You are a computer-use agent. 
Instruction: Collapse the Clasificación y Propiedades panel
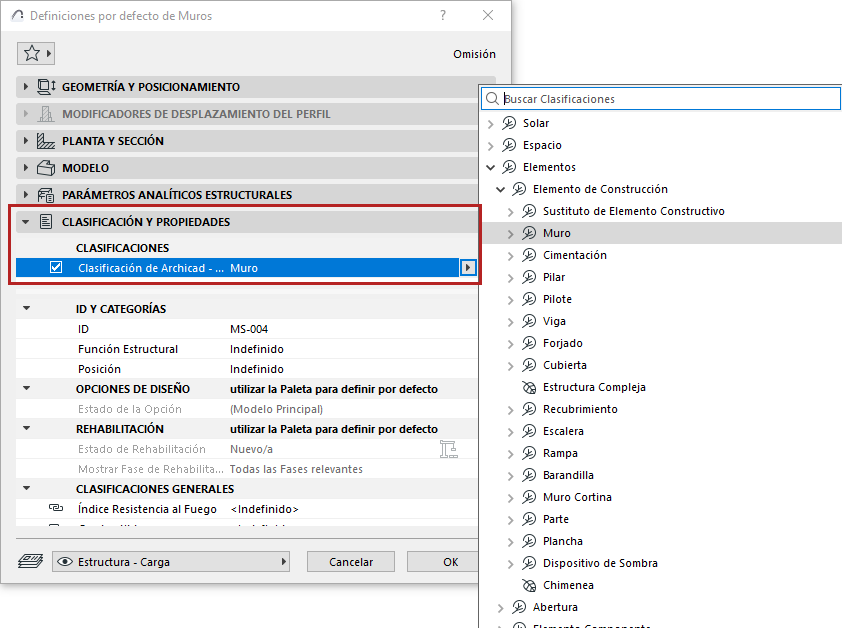coord(25,222)
